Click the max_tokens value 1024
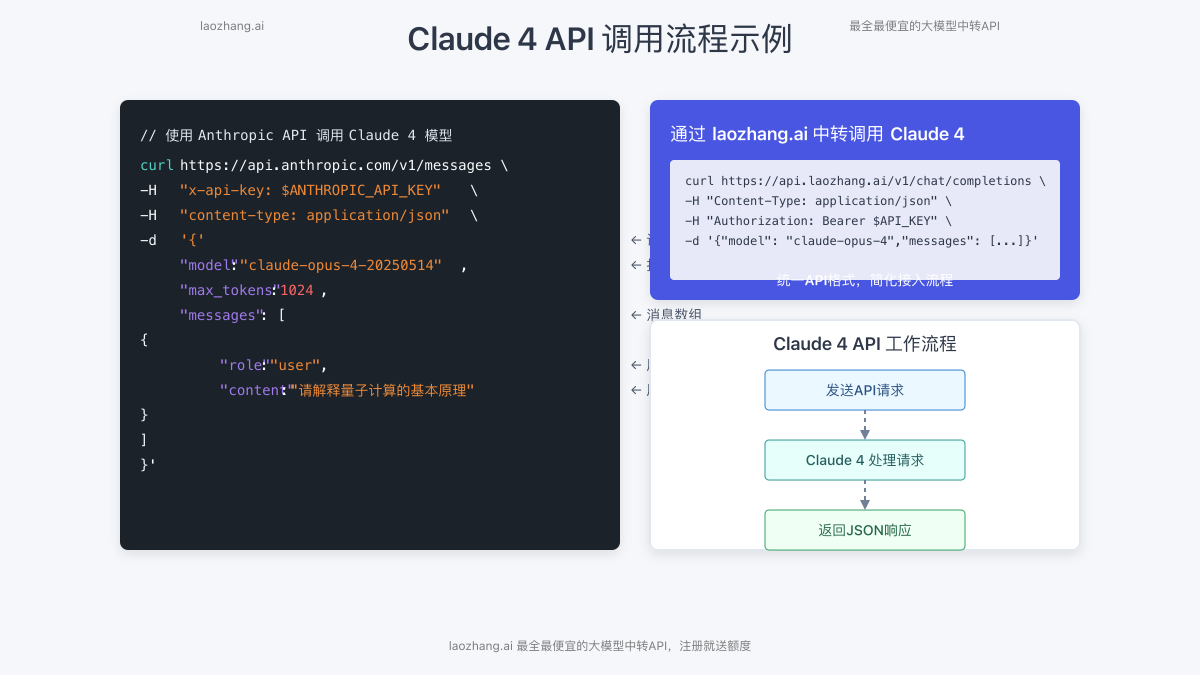Image resolution: width=1200 pixels, height=675 pixels. (x=296, y=290)
